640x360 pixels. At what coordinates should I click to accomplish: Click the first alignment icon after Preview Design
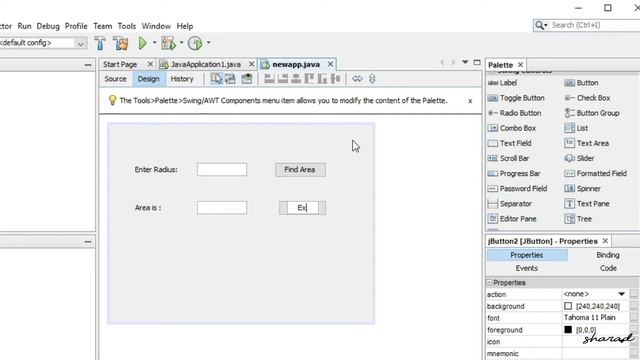click(269, 79)
